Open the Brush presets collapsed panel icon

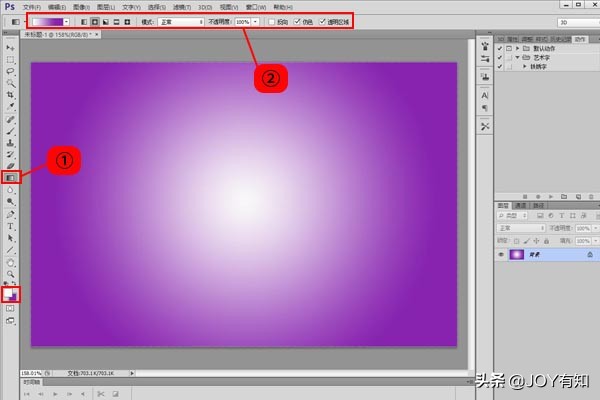[x=485, y=47]
